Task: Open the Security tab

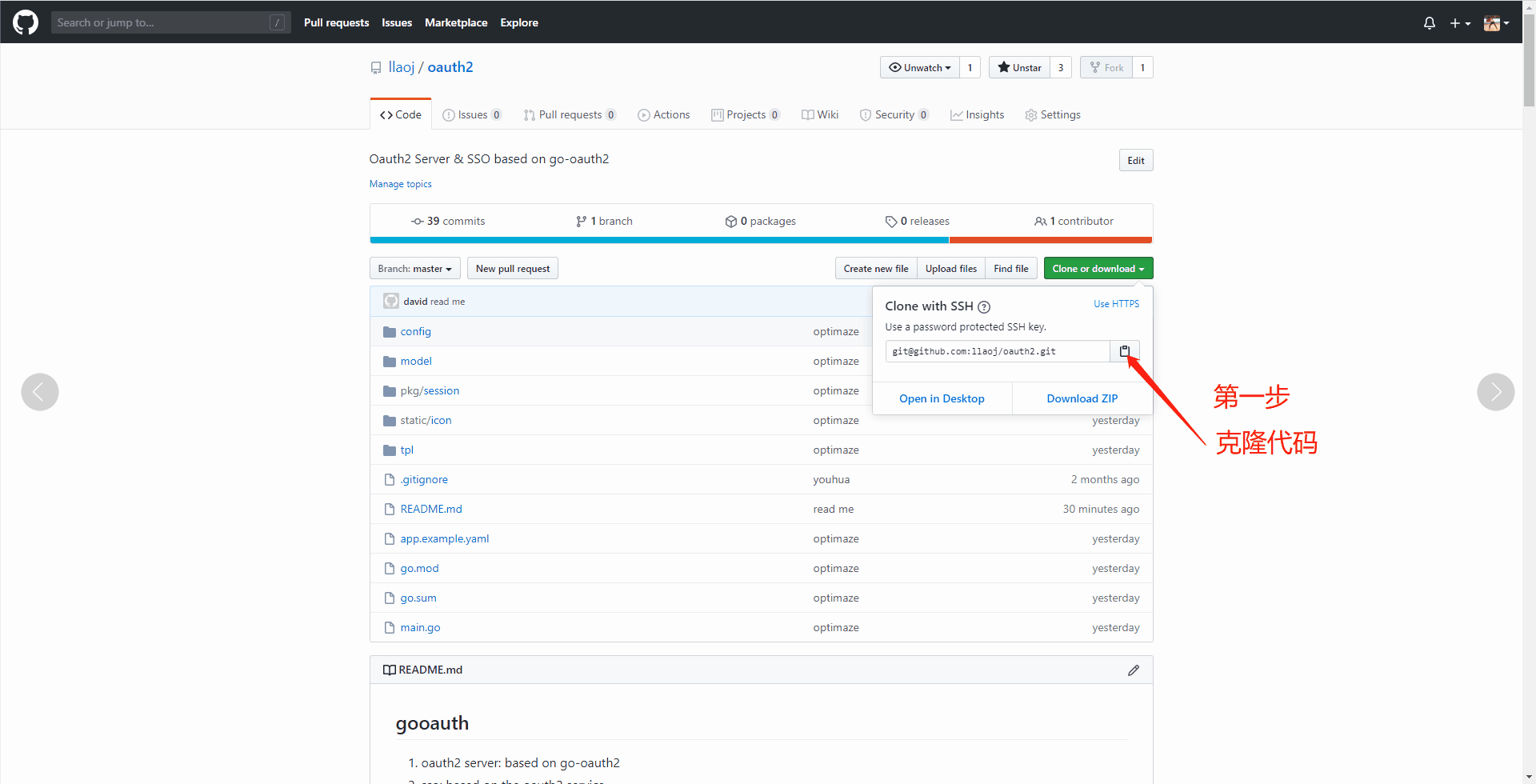Action: [894, 115]
